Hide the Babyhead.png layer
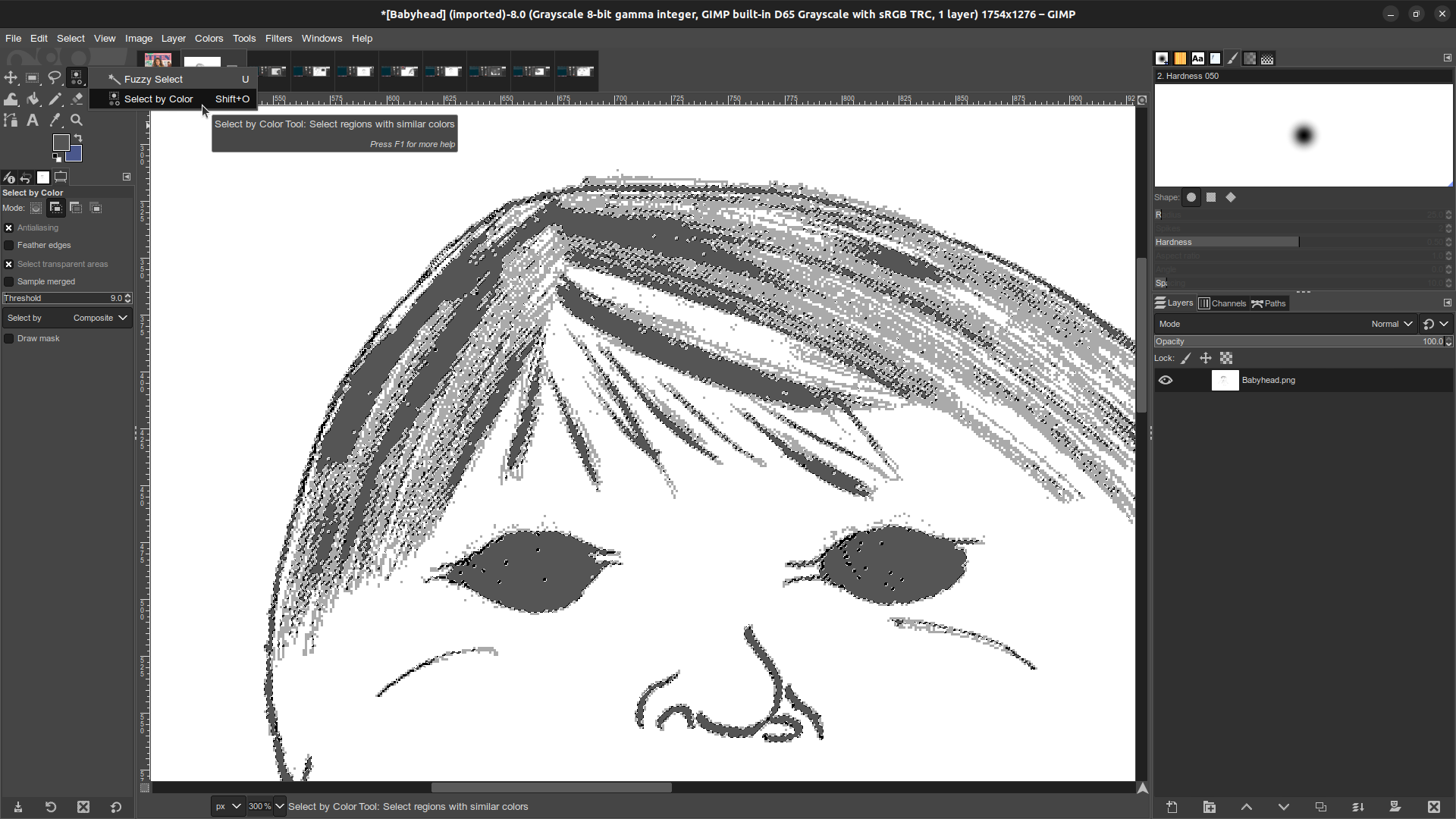Image resolution: width=1456 pixels, height=819 pixels. (x=1166, y=380)
